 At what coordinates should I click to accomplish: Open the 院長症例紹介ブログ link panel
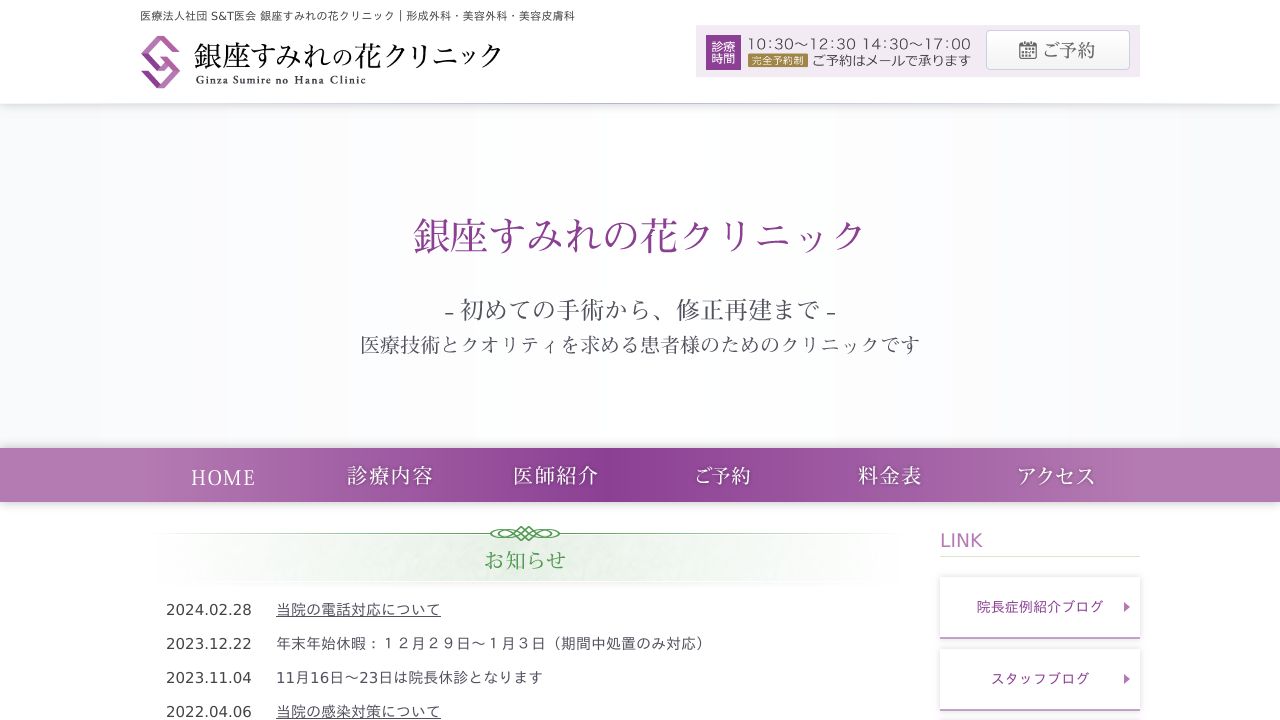point(1040,606)
